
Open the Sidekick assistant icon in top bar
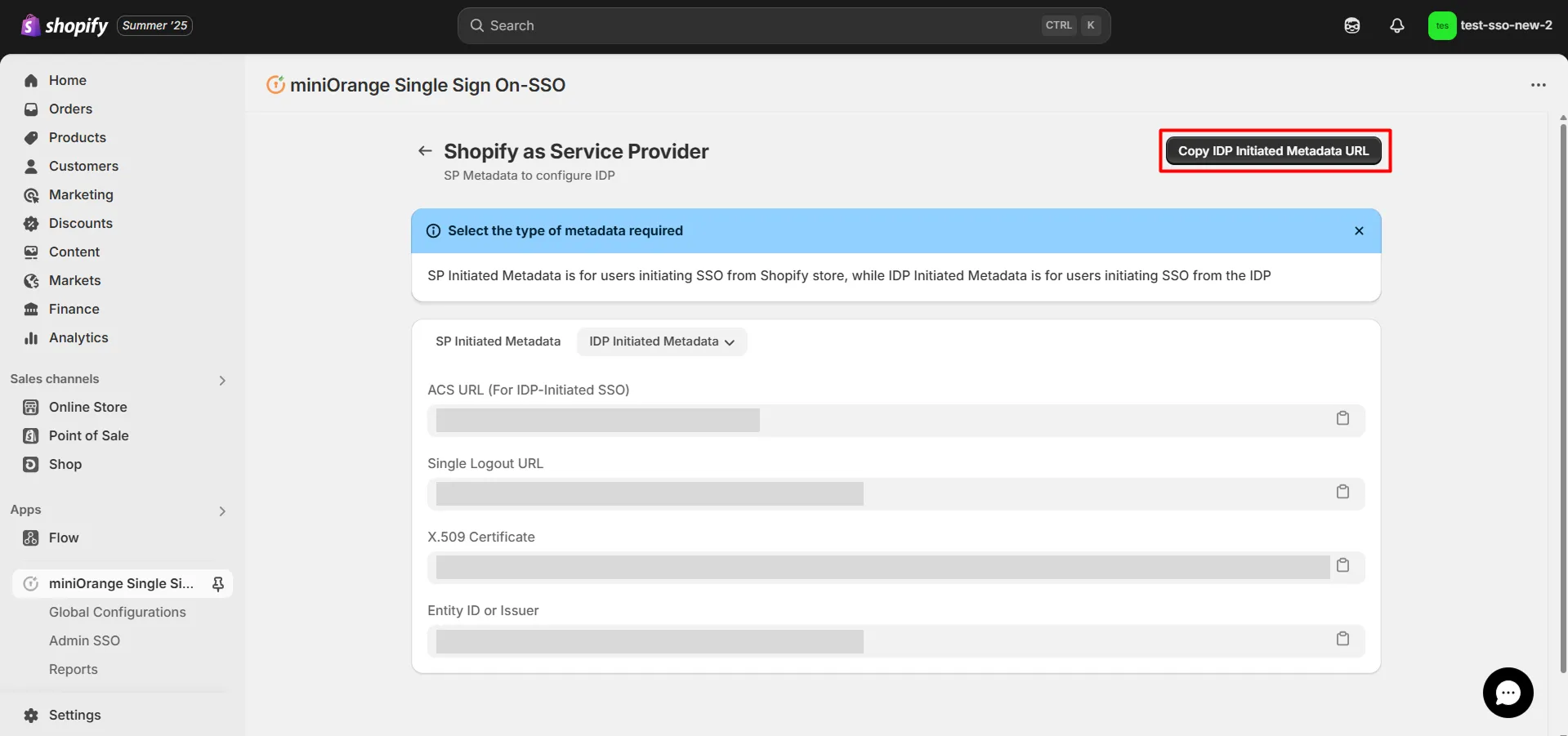(x=1352, y=25)
